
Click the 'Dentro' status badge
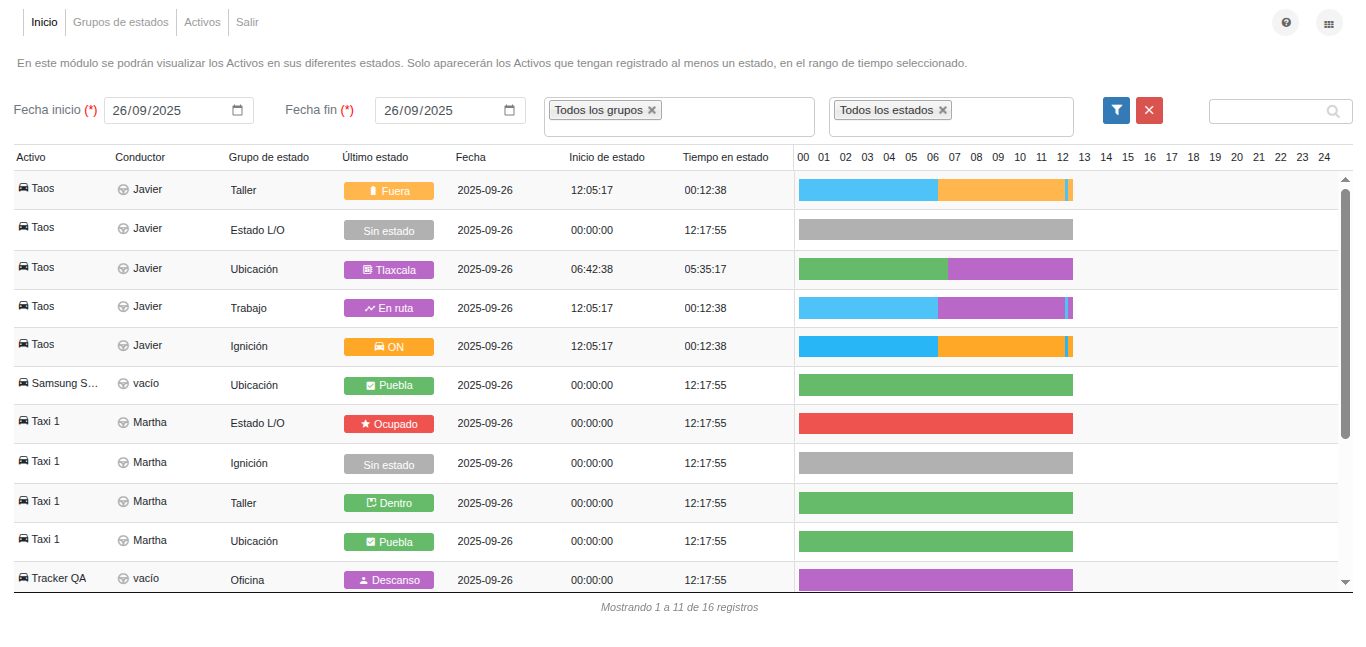coord(389,503)
